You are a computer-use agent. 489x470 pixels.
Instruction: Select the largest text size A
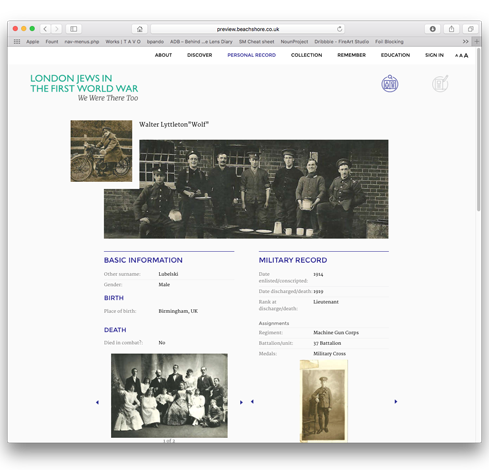pyautogui.click(x=466, y=56)
